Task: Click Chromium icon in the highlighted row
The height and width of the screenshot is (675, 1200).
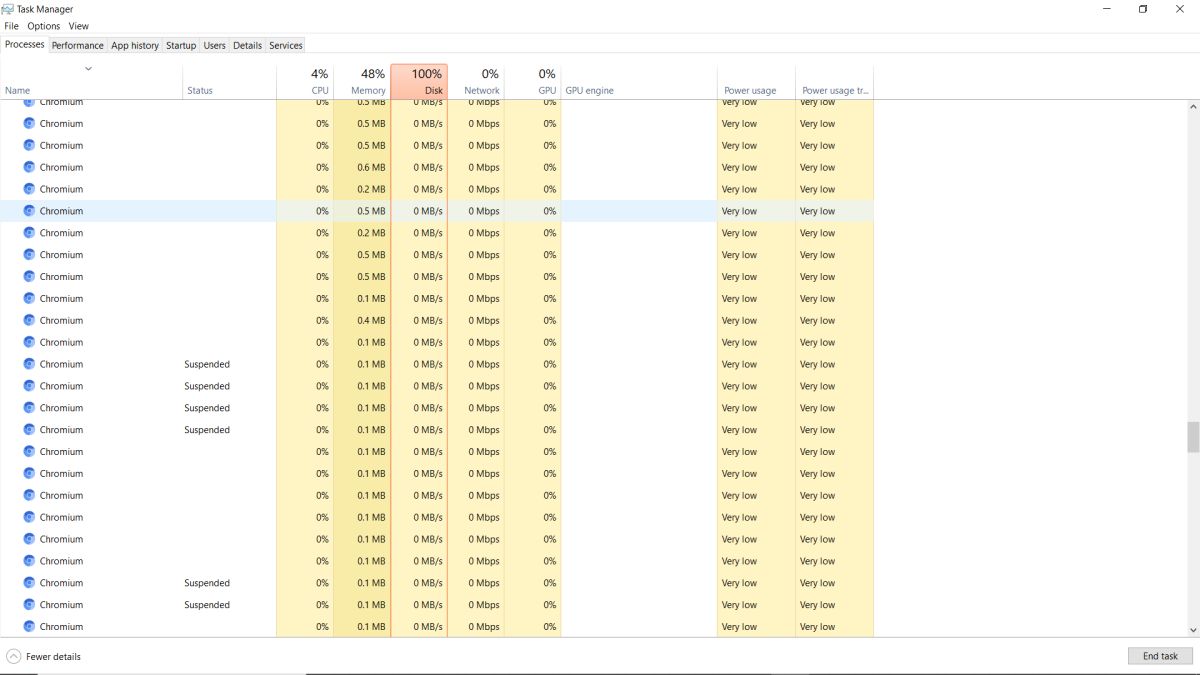Action: point(29,211)
